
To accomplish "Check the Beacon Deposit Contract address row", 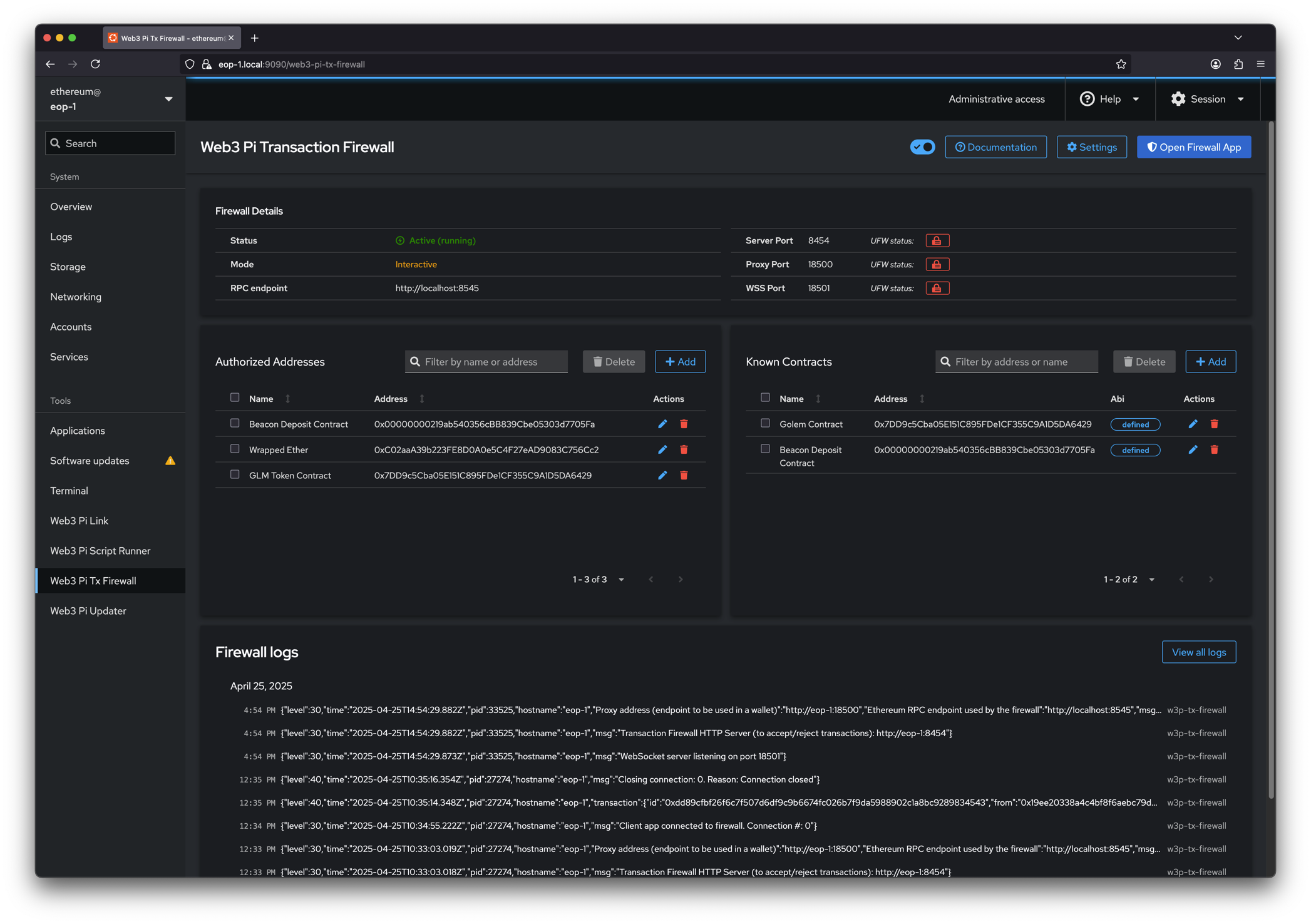I will point(235,423).
